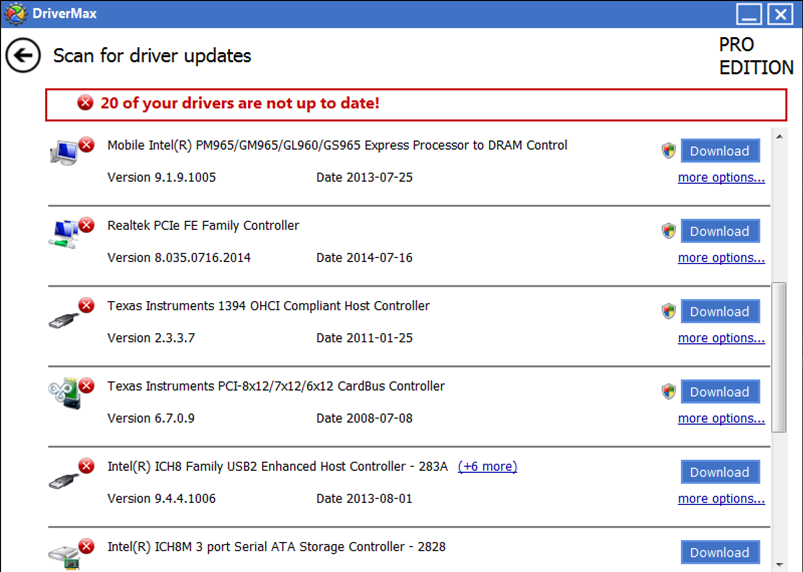Image resolution: width=803 pixels, height=572 pixels.
Task: Click 'Date 2014-07-16' text
Action: tap(364, 258)
